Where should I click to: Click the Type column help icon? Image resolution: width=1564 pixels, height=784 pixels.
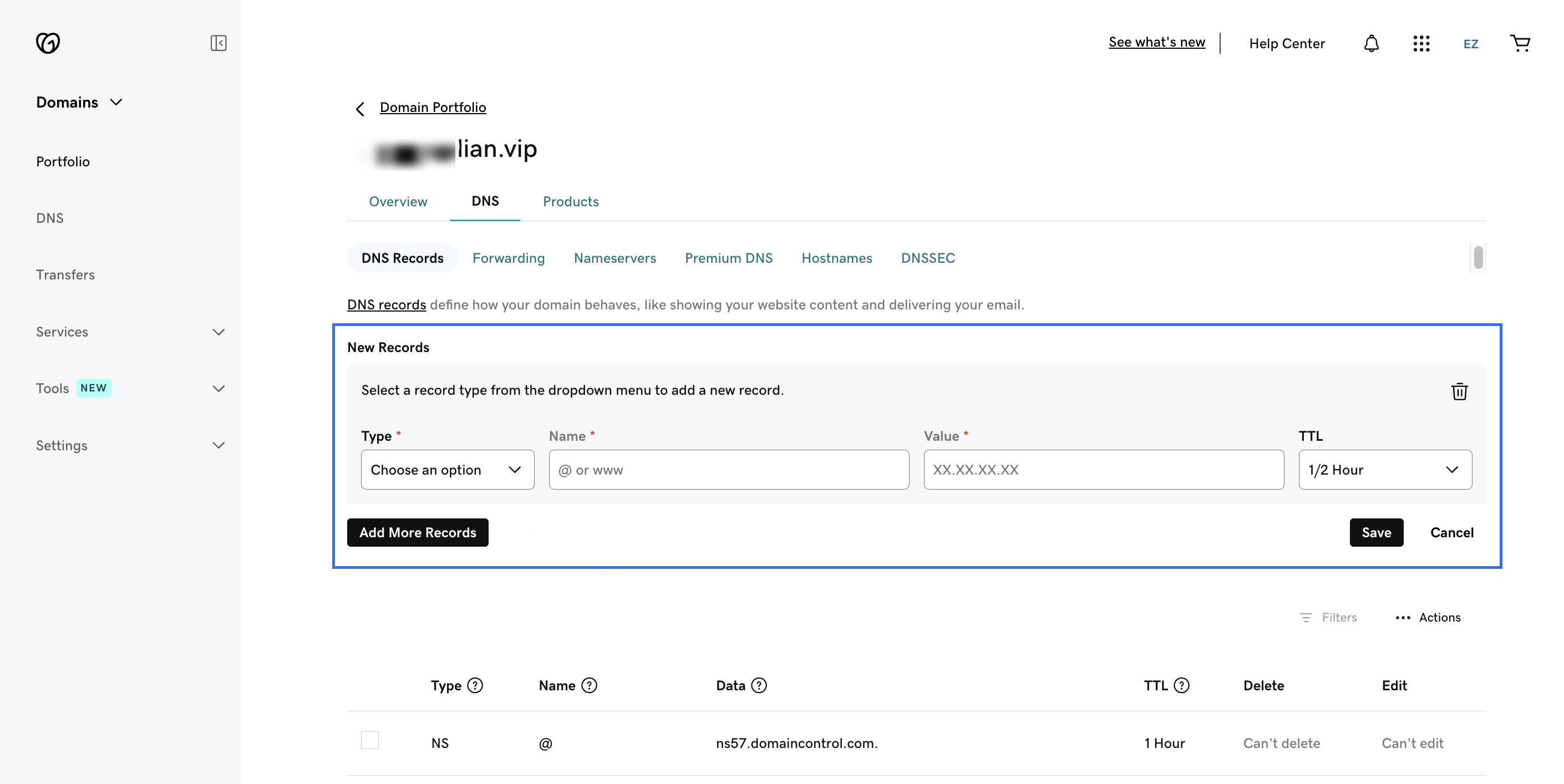[475, 685]
